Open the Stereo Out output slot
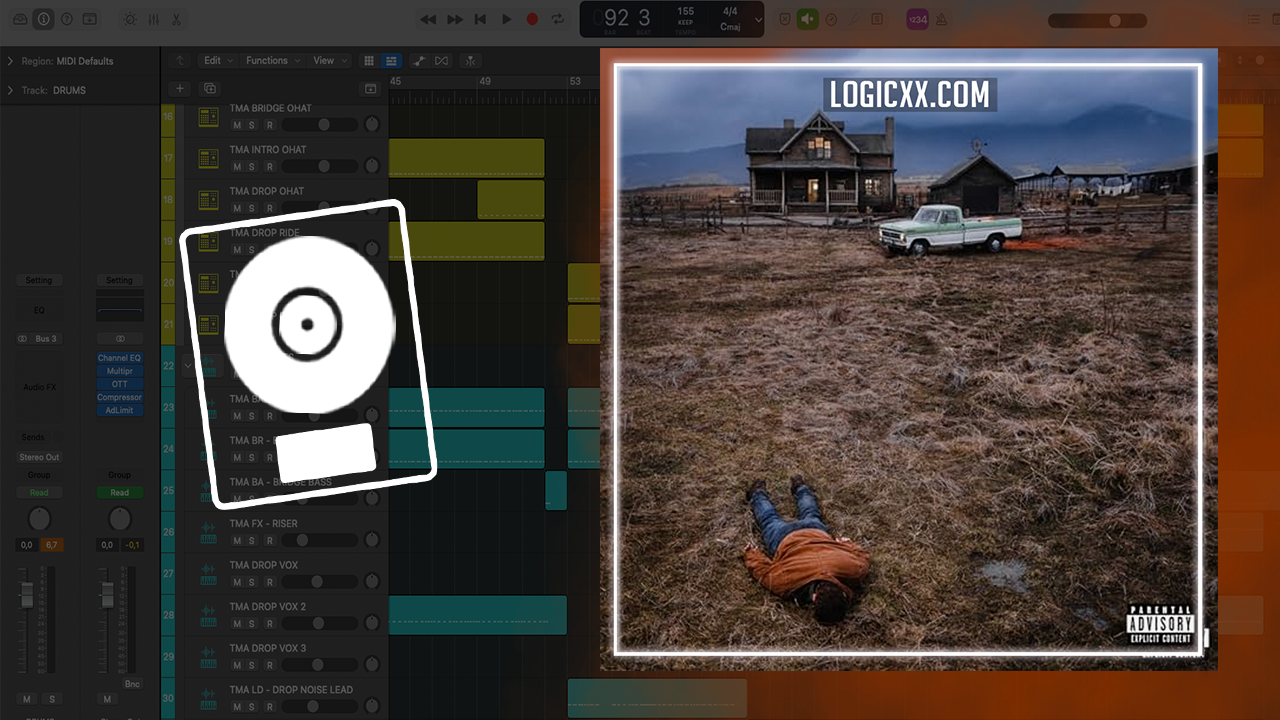The width and height of the screenshot is (1280, 720). pyautogui.click(x=39, y=457)
